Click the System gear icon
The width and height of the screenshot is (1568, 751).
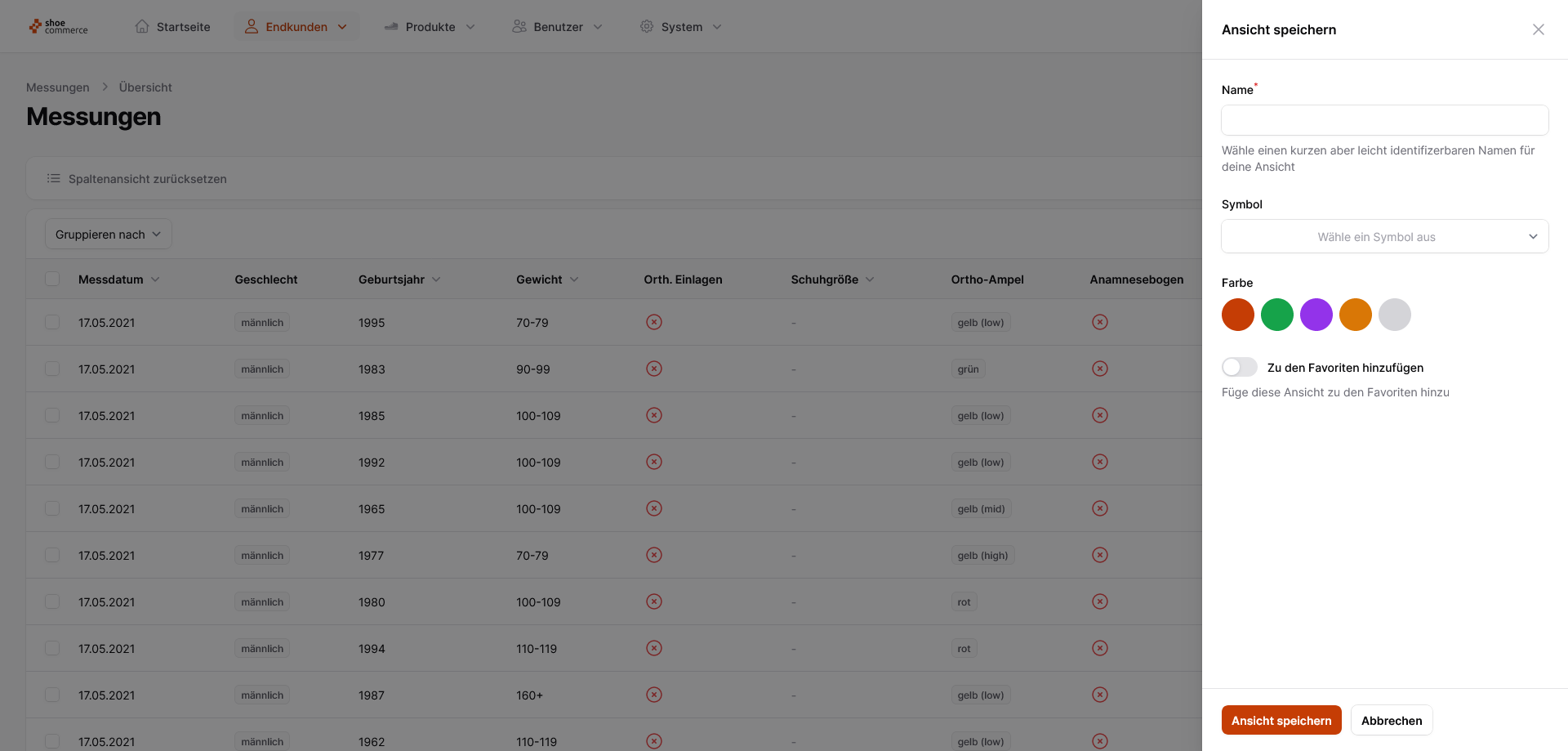pyautogui.click(x=647, y=26)
